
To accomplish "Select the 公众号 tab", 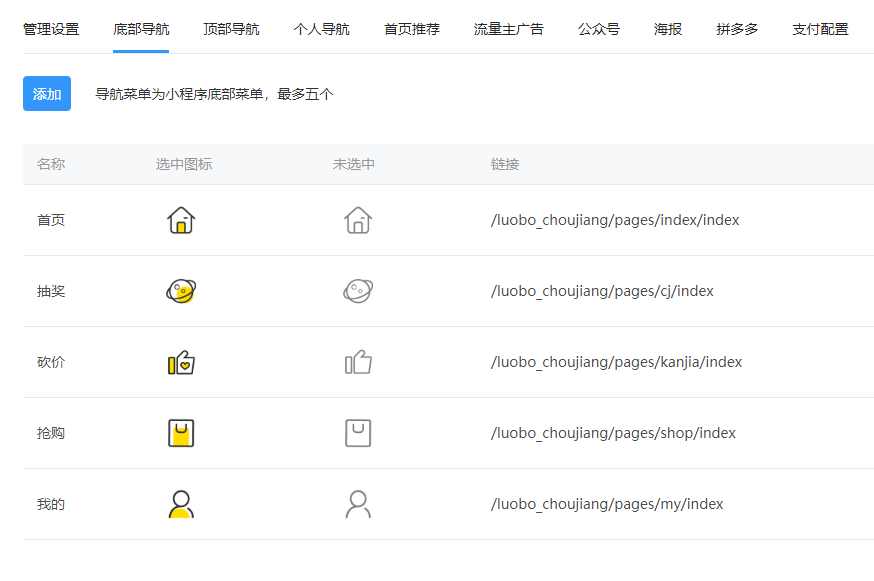I will pos(599,29).
